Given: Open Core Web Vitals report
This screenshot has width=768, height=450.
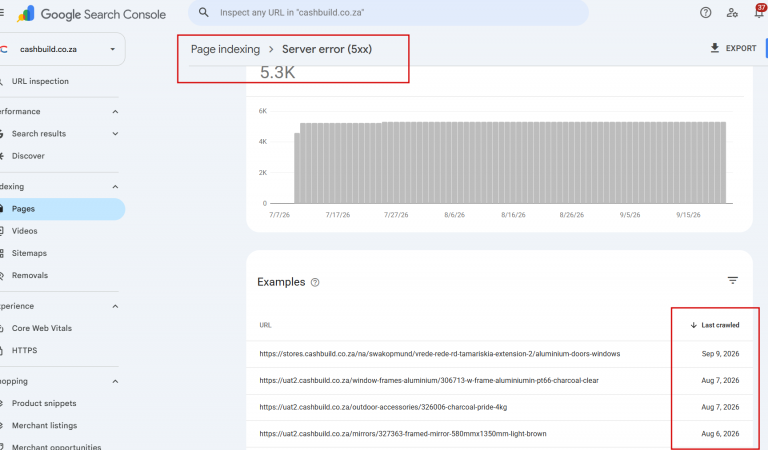Looking at the screenshot, I should pyautogui.click(x=42, y=328).
